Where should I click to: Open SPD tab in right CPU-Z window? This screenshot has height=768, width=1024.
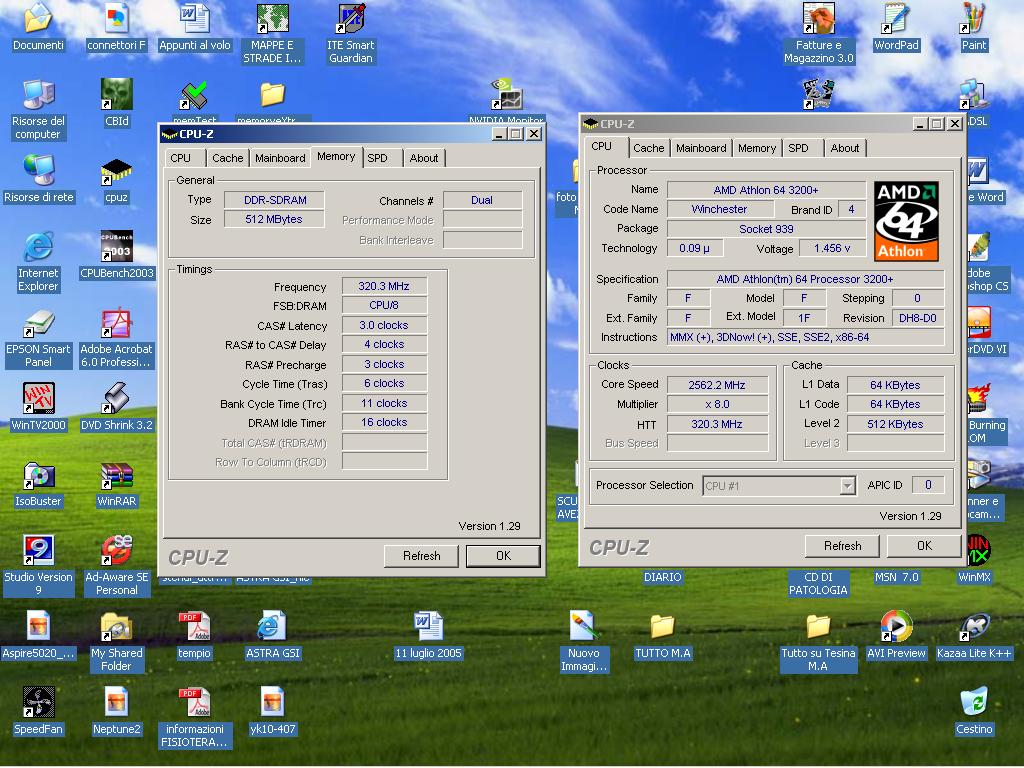tap(799, 148)
